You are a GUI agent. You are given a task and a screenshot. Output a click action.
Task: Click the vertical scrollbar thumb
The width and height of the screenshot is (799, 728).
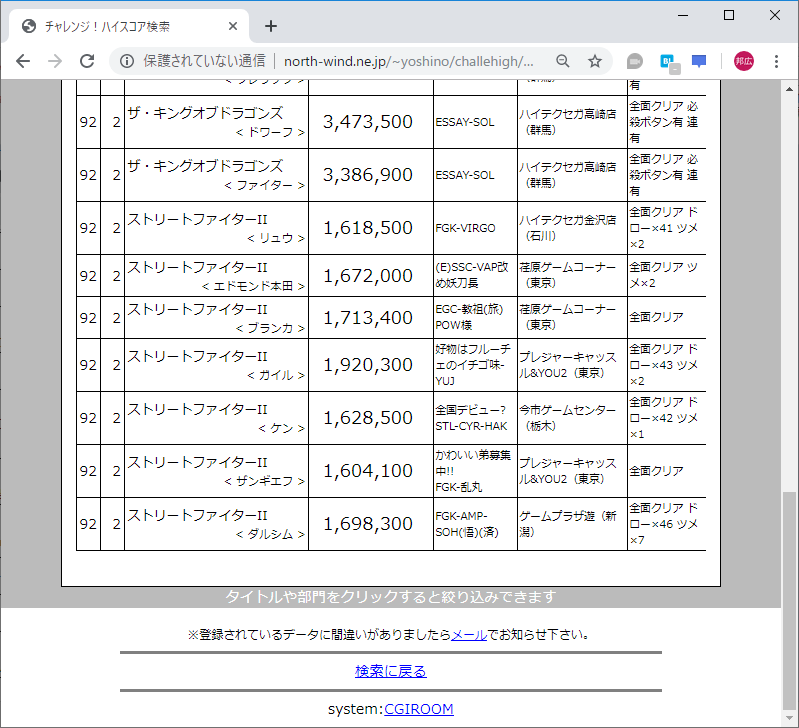tap(789, 601)
